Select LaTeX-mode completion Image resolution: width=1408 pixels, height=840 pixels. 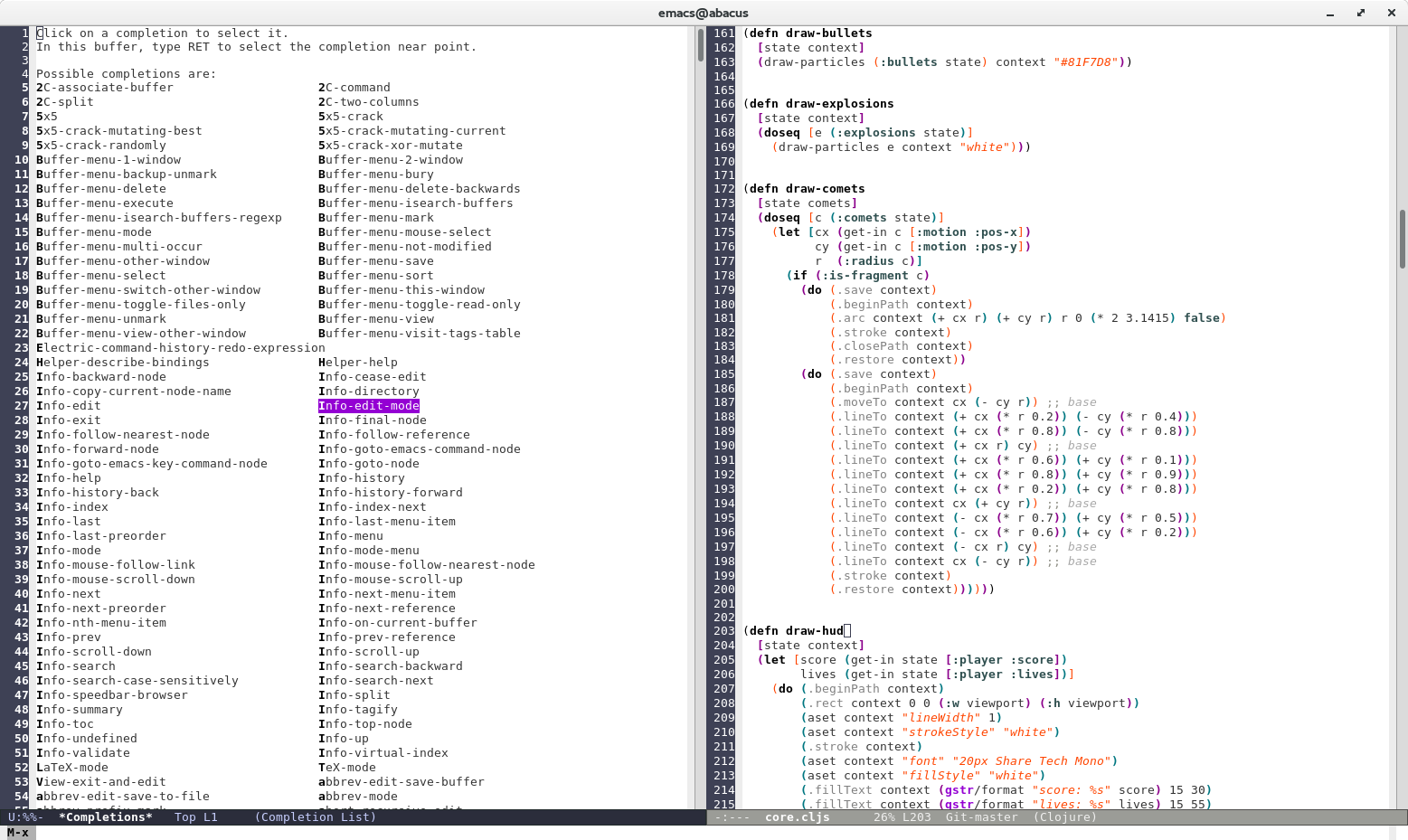tap(72, 768)
